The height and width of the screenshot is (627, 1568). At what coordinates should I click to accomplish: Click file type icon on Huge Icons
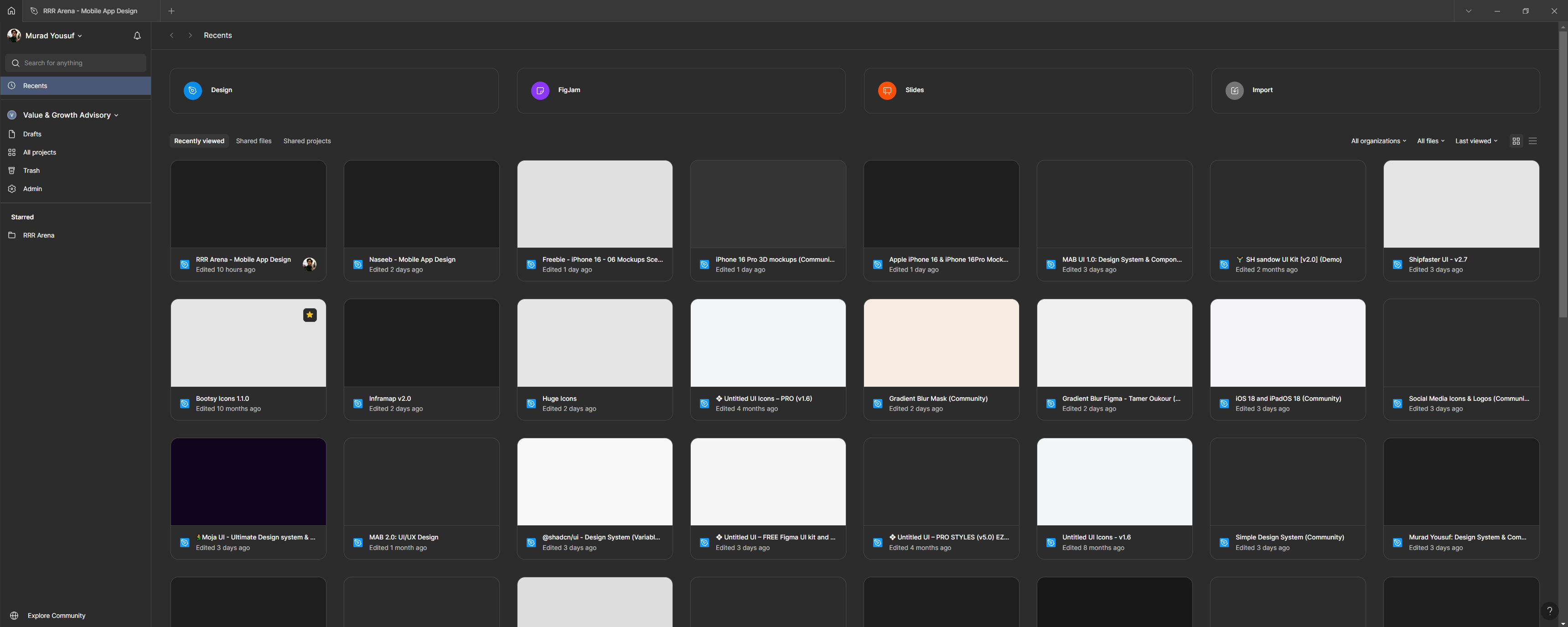pyautogui.click(x=531, y=404)
